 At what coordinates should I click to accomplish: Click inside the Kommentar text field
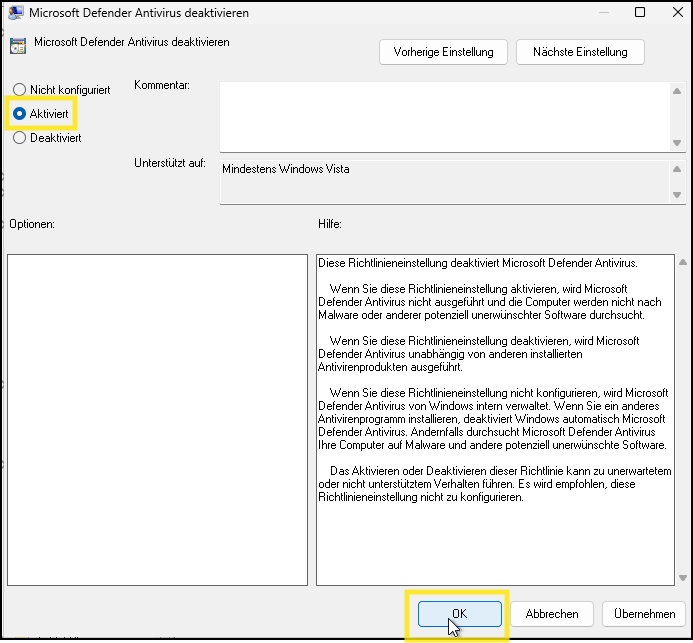click(444, 117)
